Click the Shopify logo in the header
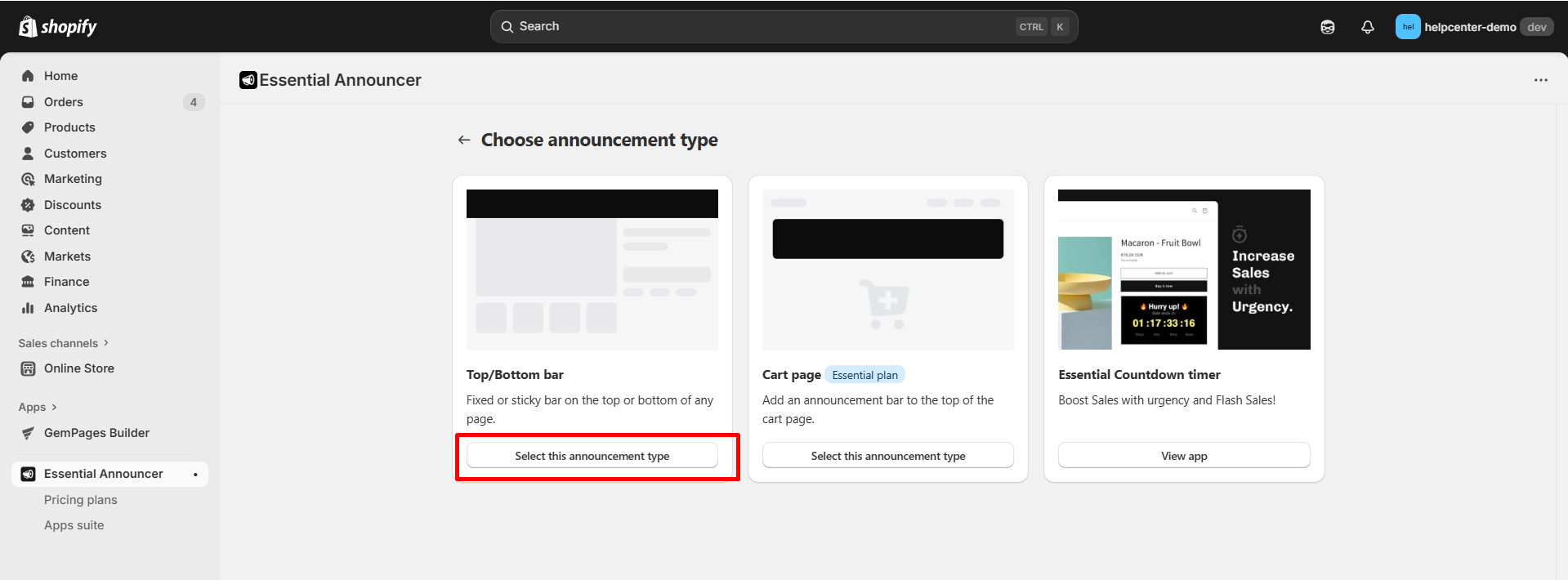Viewport: 1568px width, 580px height. [x=57, y=27]
